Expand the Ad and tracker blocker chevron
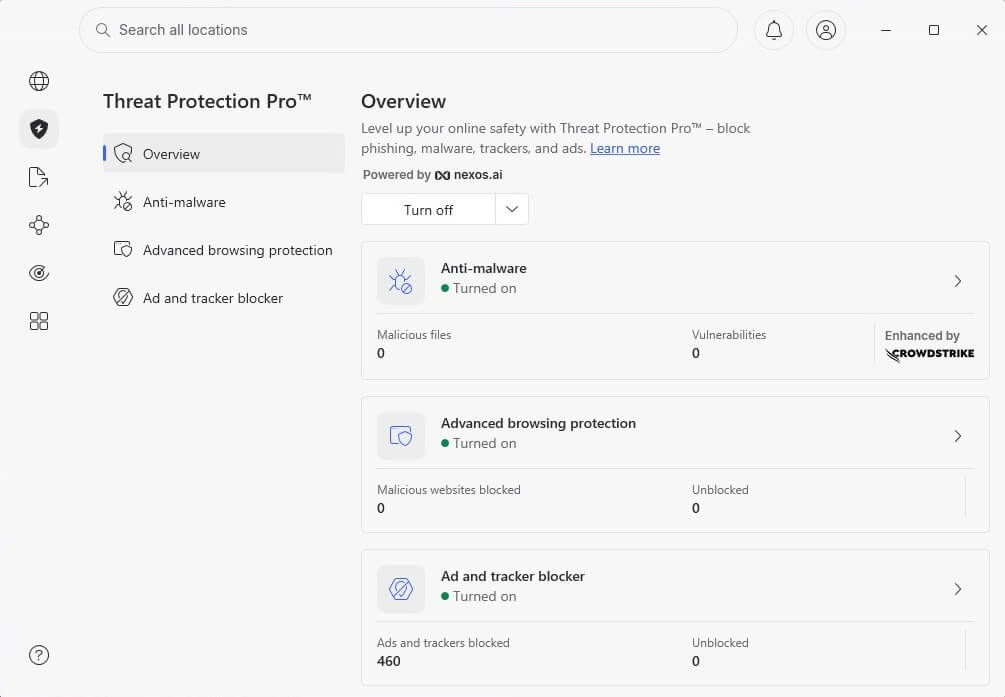1005x697 pixels. [x=957, y=589]
